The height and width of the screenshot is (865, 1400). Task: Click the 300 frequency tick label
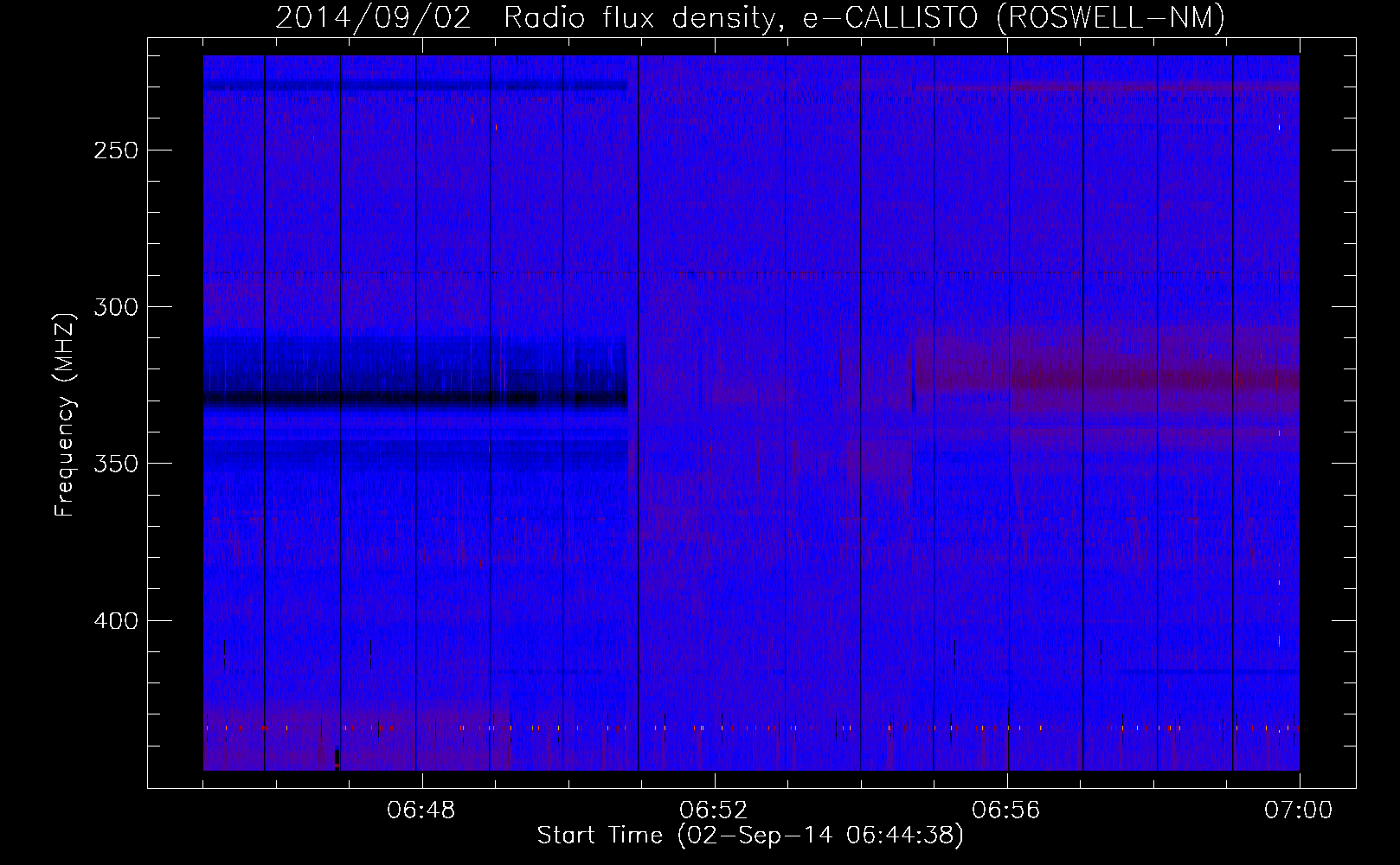(116, 307)
